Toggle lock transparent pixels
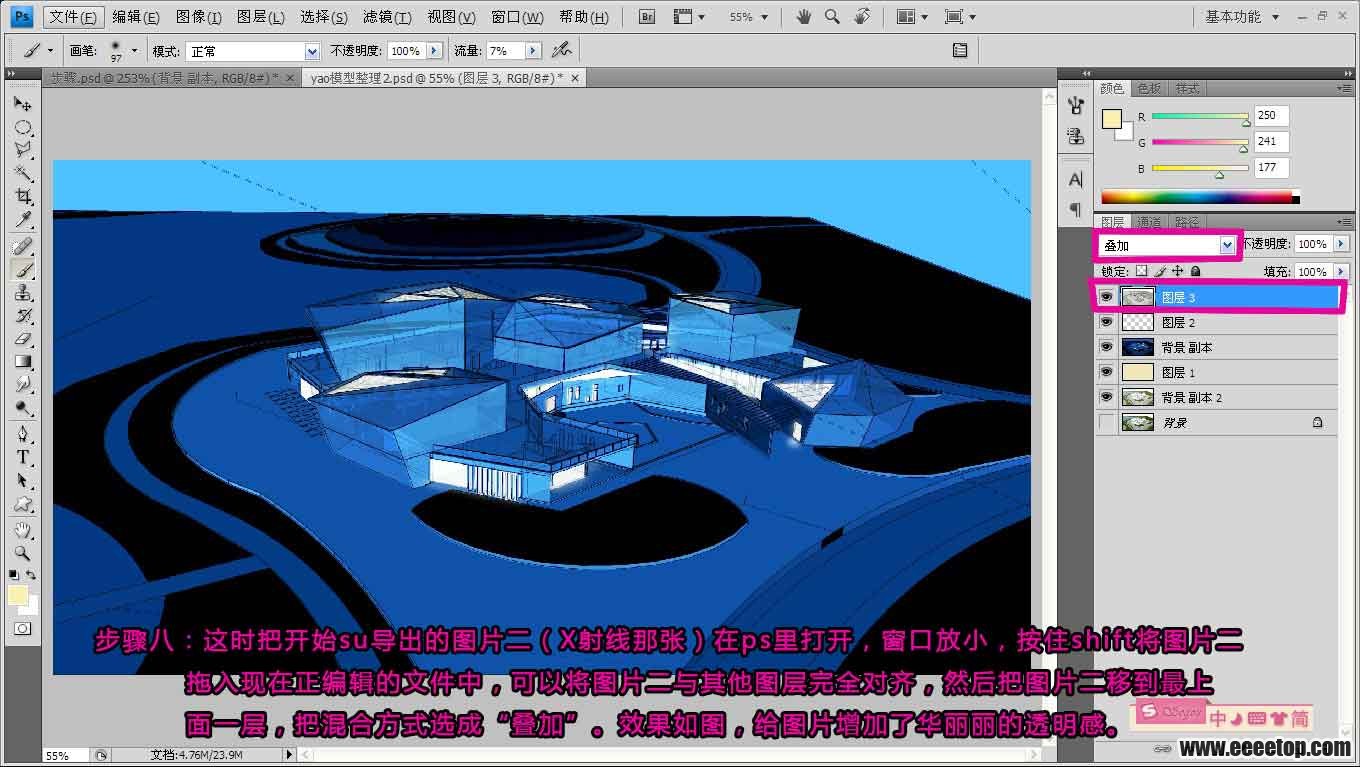 point(1141,271)
